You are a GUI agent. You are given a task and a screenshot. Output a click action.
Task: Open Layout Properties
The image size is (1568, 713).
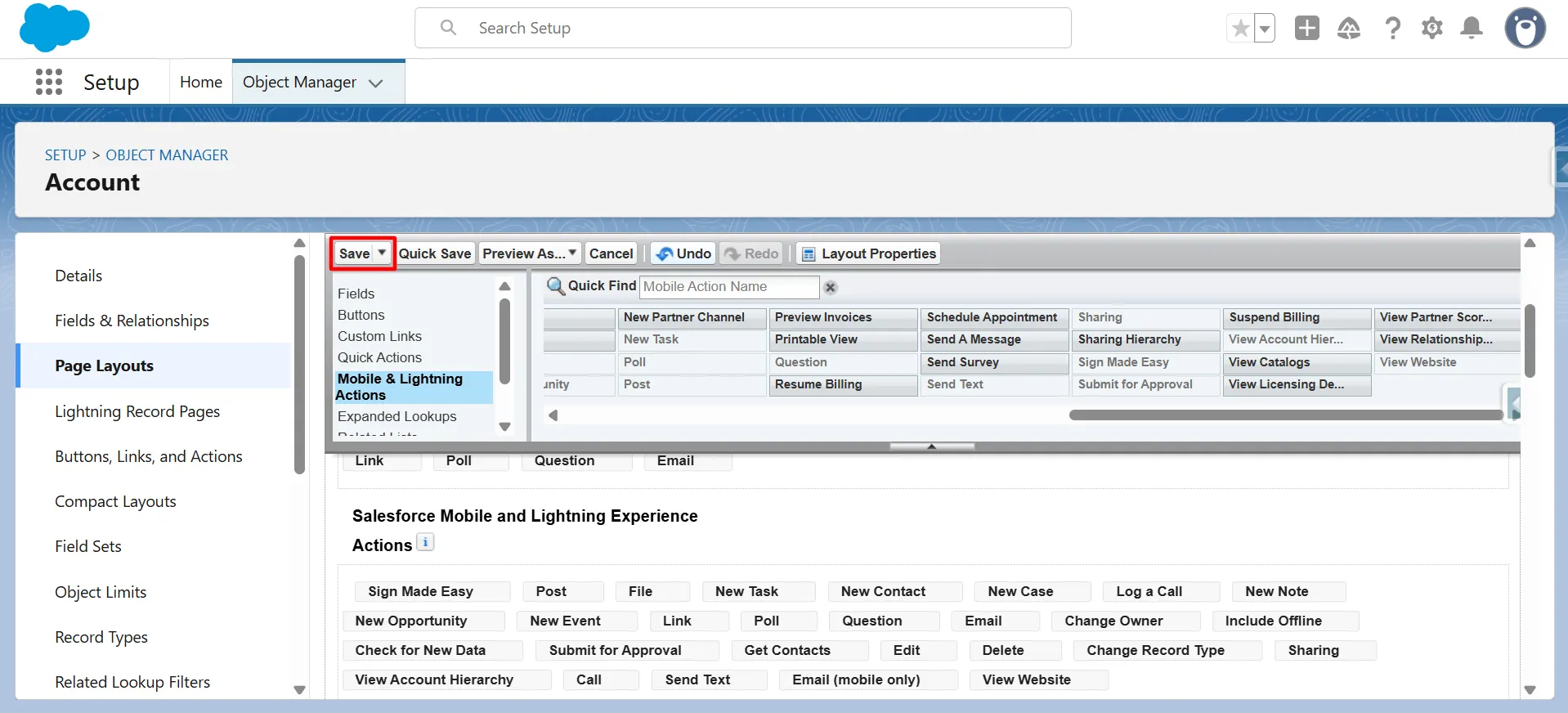[x=868, y=253]
